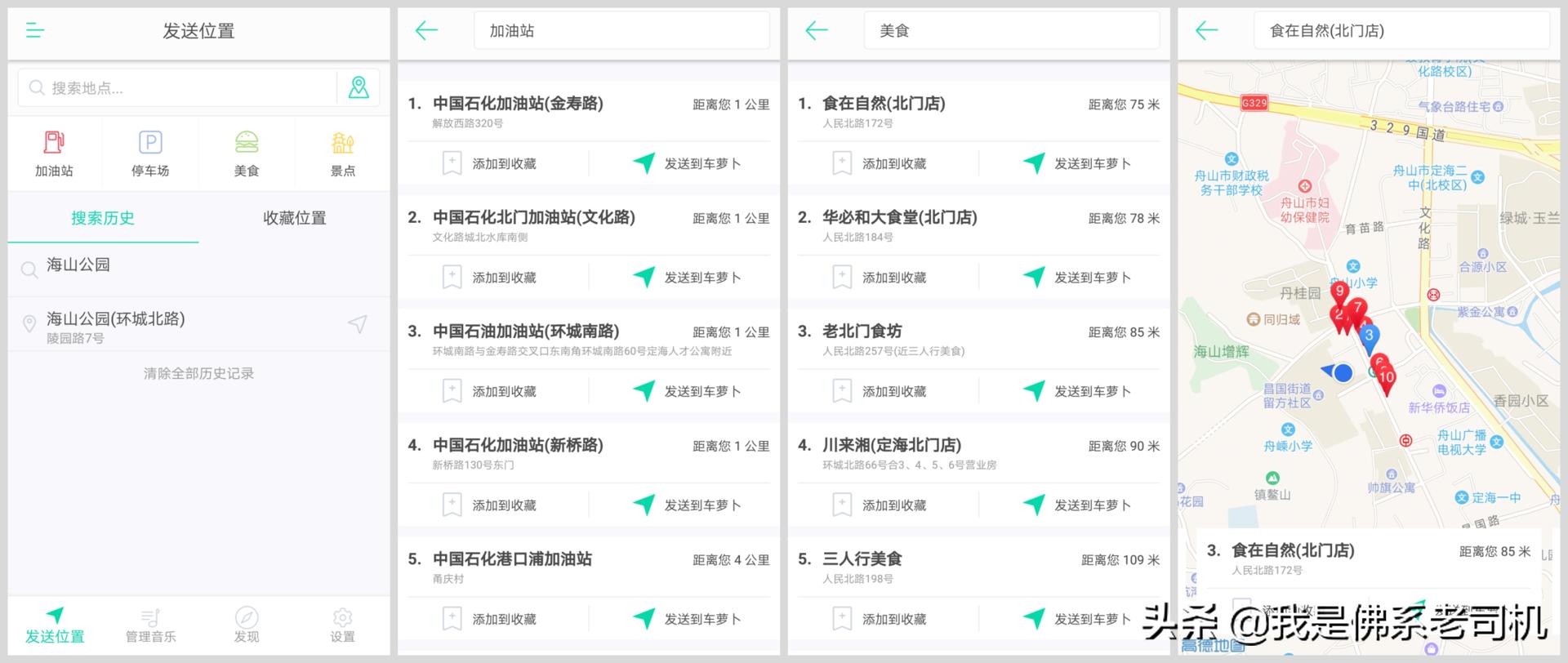Add 华必和大食堂(北门店) to favorites
Viewport: 1568px width, 663px height.
pyautogui.click(x=879, y=278)
